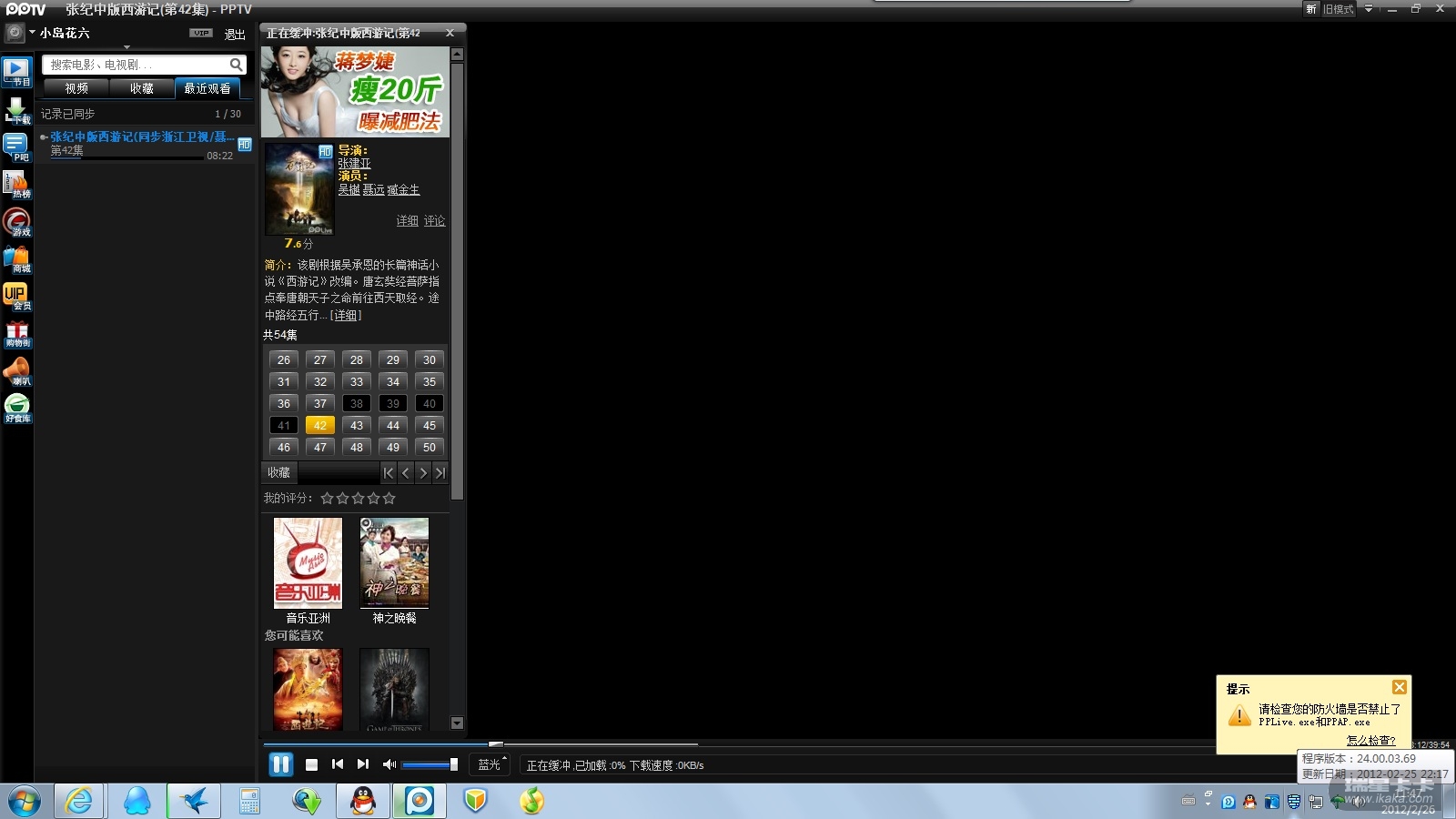Open the 下载 download sidebar icon
This screenshot has width=1456, height=819.
click(x=16, y=110)
